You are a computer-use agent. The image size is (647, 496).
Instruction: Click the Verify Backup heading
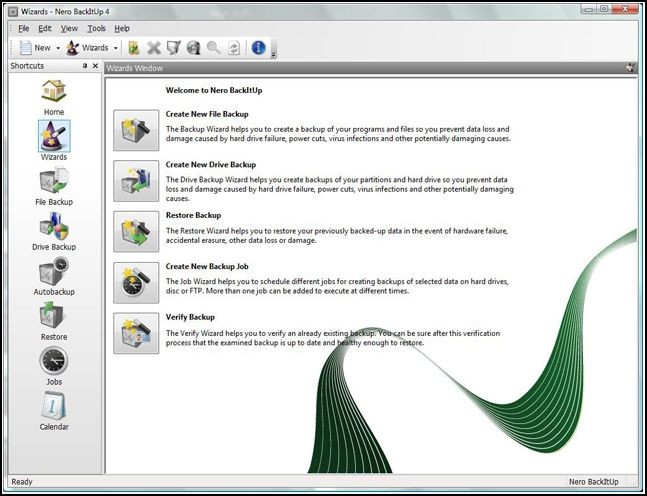tap(190, 317)
